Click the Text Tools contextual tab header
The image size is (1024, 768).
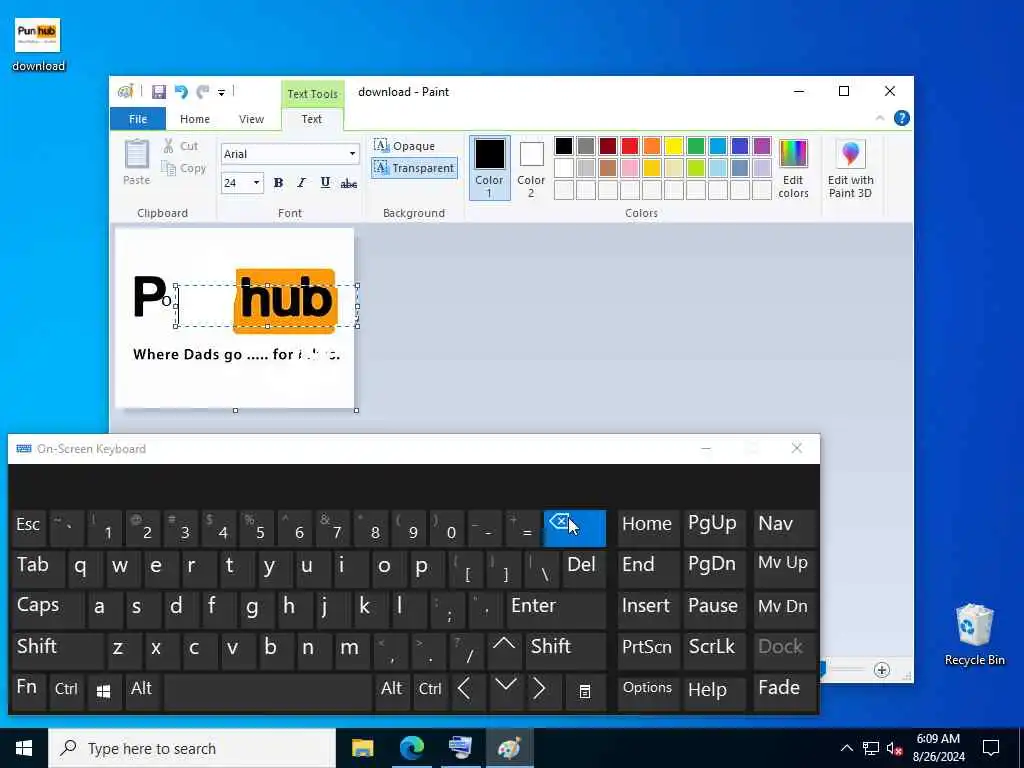(313, 94)
